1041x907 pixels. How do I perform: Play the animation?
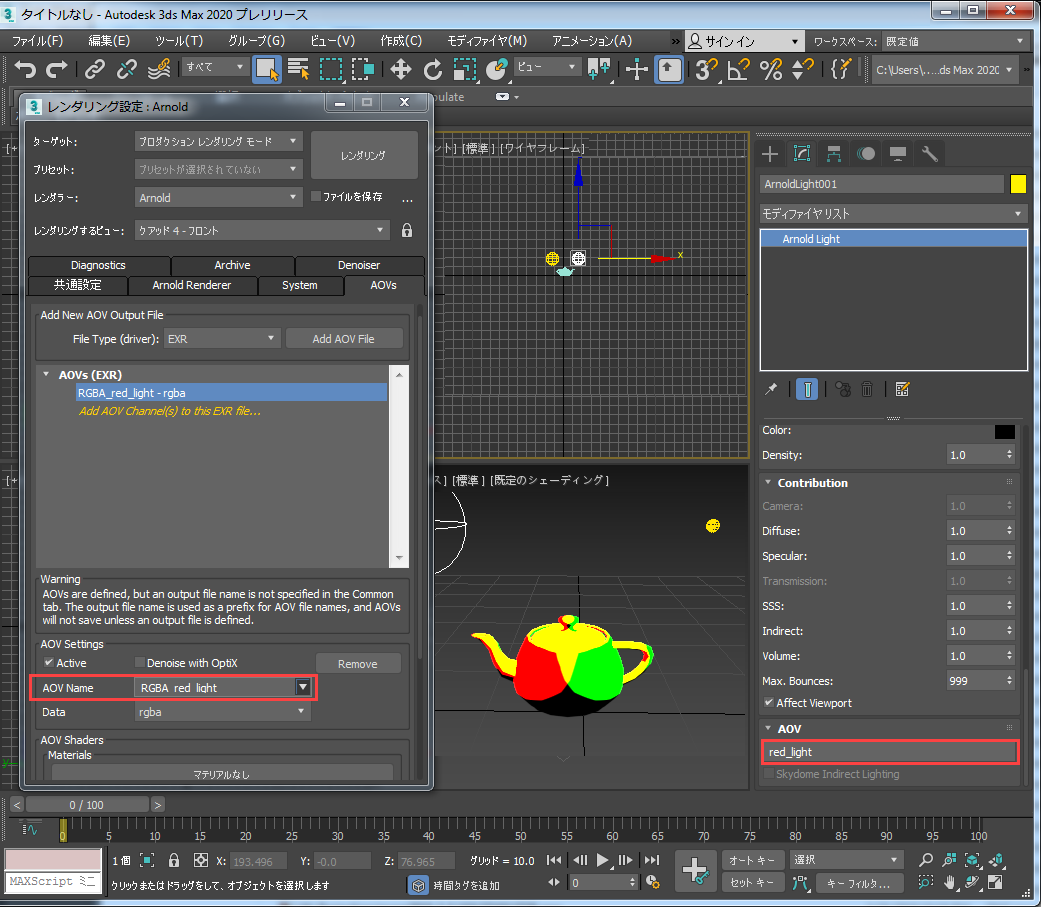coord(602,860)
